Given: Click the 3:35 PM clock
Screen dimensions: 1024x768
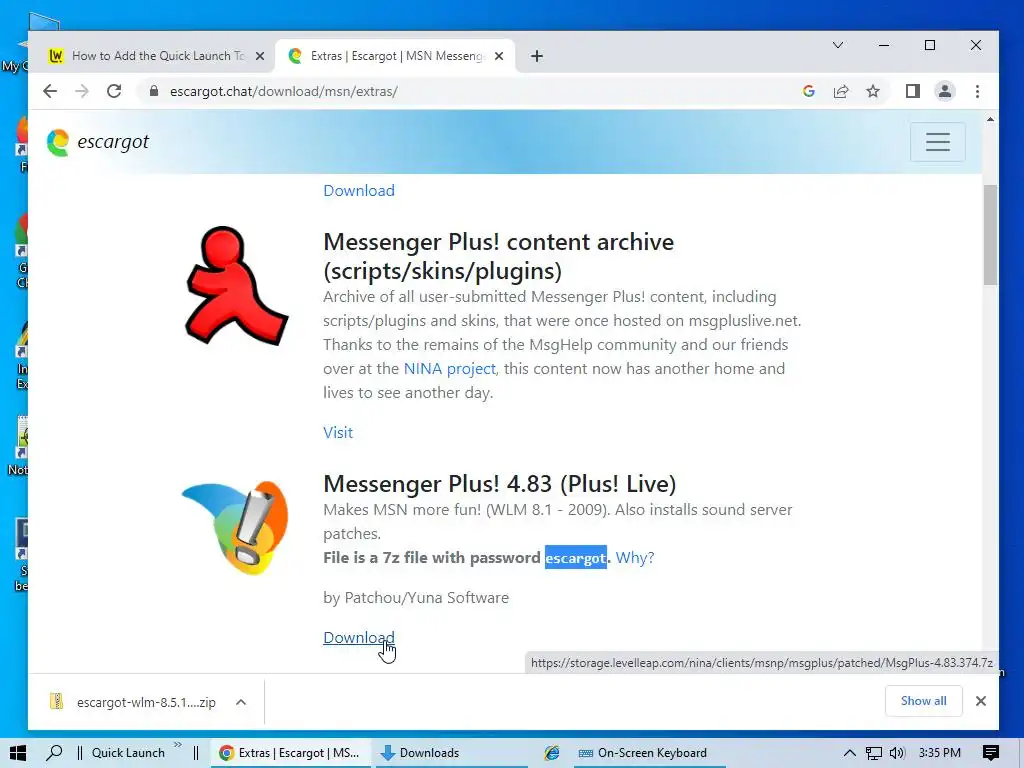Looking at the screenshot, I should [940, 753].
